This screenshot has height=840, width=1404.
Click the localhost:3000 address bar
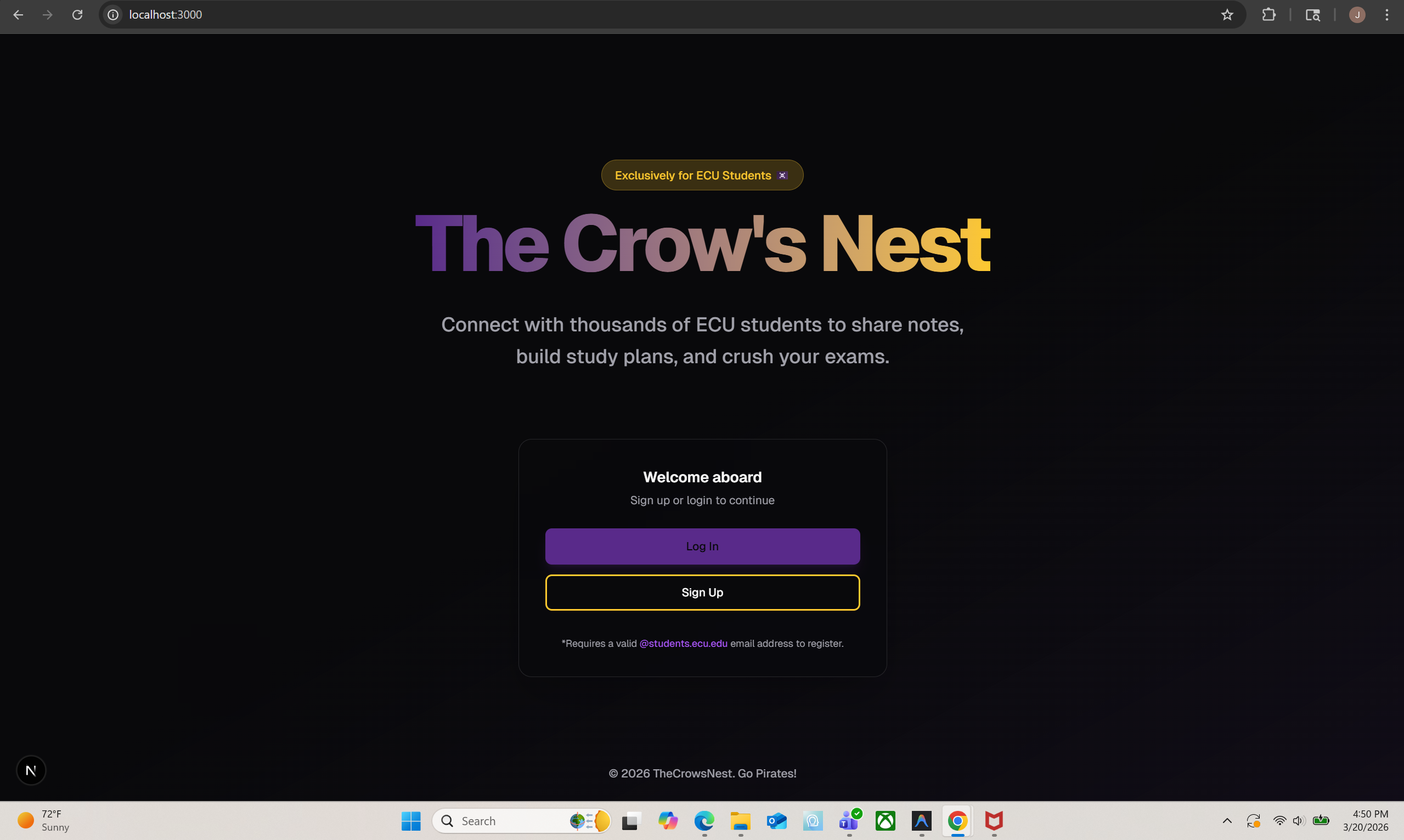pos(668,15)
